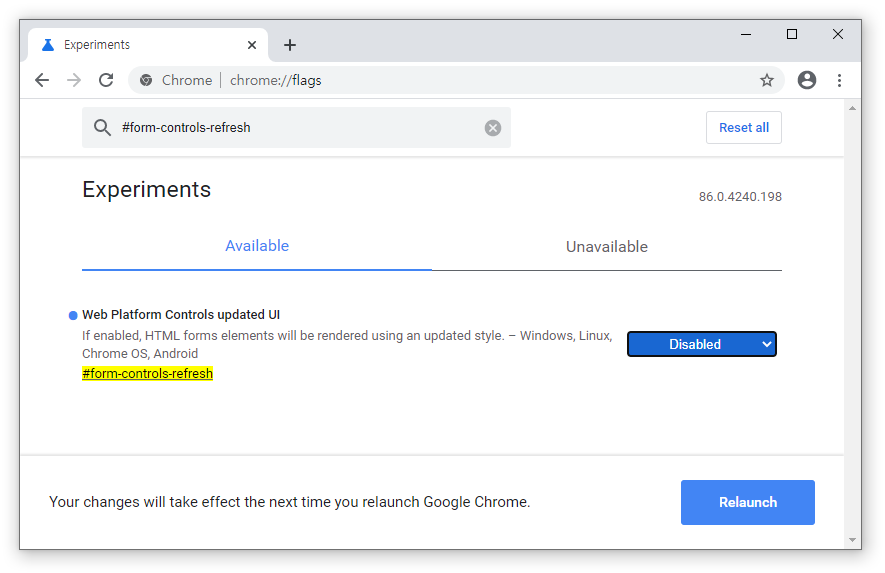This screenshot has width=885, height=573.
Task: Open a new tab with plus button
Action: (x=290, y=45)
